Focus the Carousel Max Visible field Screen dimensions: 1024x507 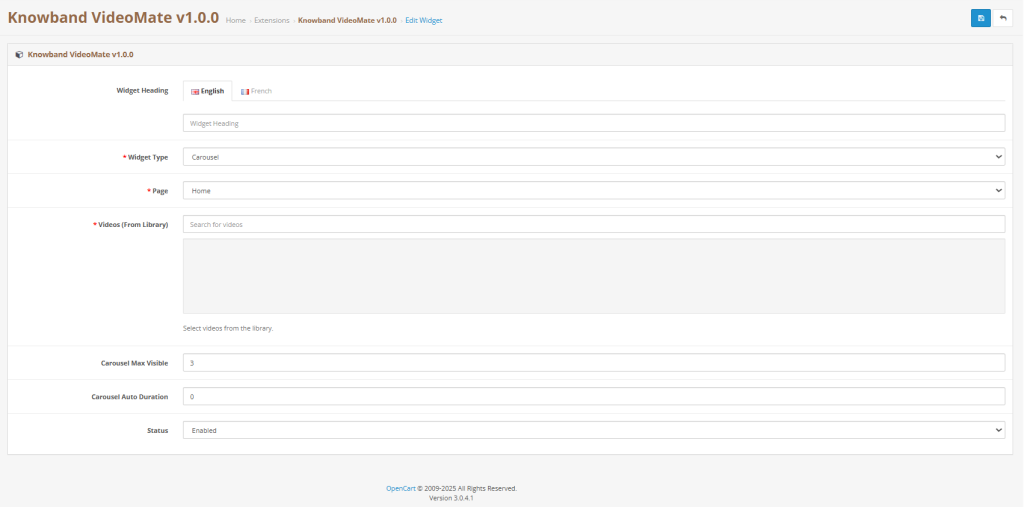point(594,363)
